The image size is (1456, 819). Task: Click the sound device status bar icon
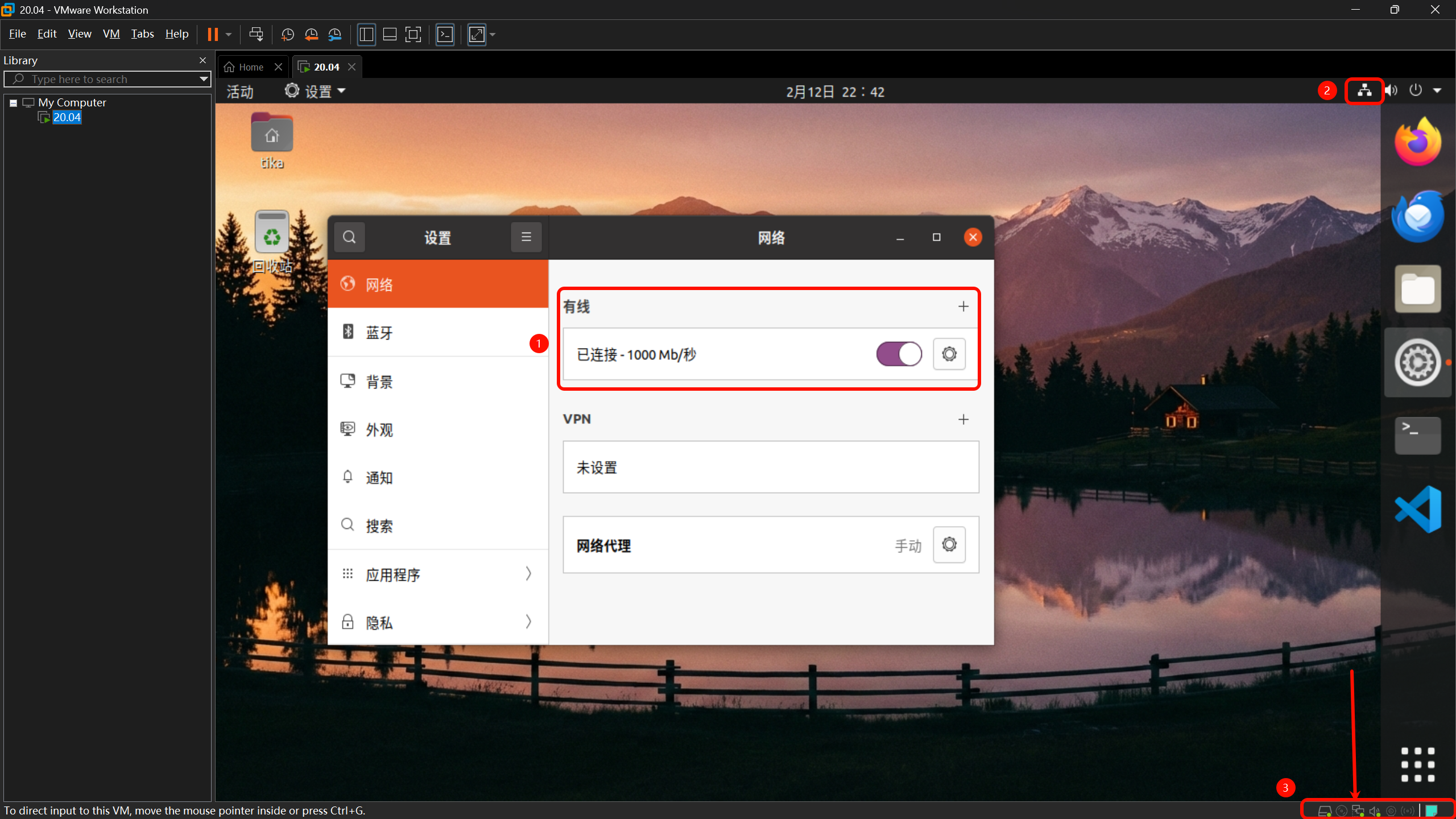[x=1374, y=811]
